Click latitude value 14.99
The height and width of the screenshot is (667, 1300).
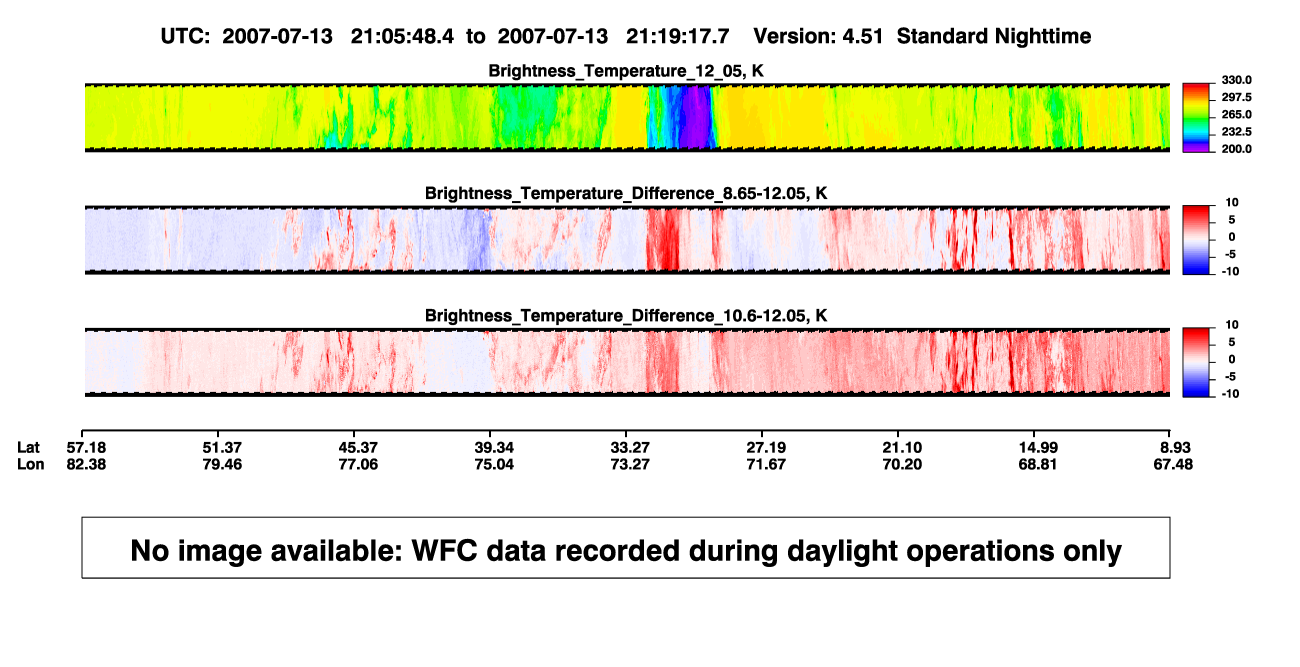tap(1039, 447)
